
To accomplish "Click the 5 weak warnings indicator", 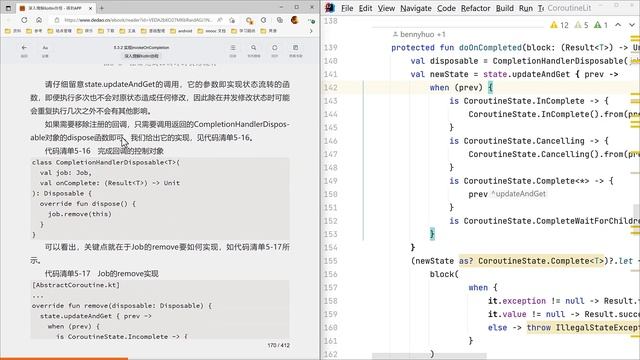I will tap(581, 25).
